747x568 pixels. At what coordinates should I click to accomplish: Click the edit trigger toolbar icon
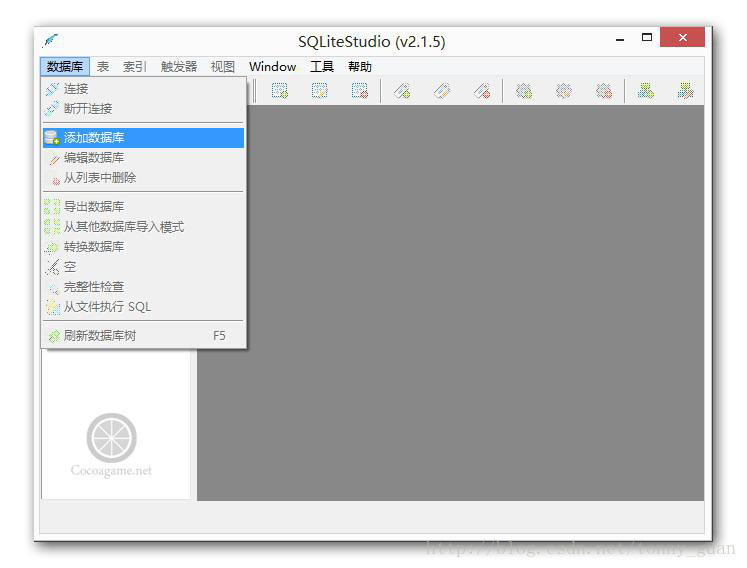[564, 91]
